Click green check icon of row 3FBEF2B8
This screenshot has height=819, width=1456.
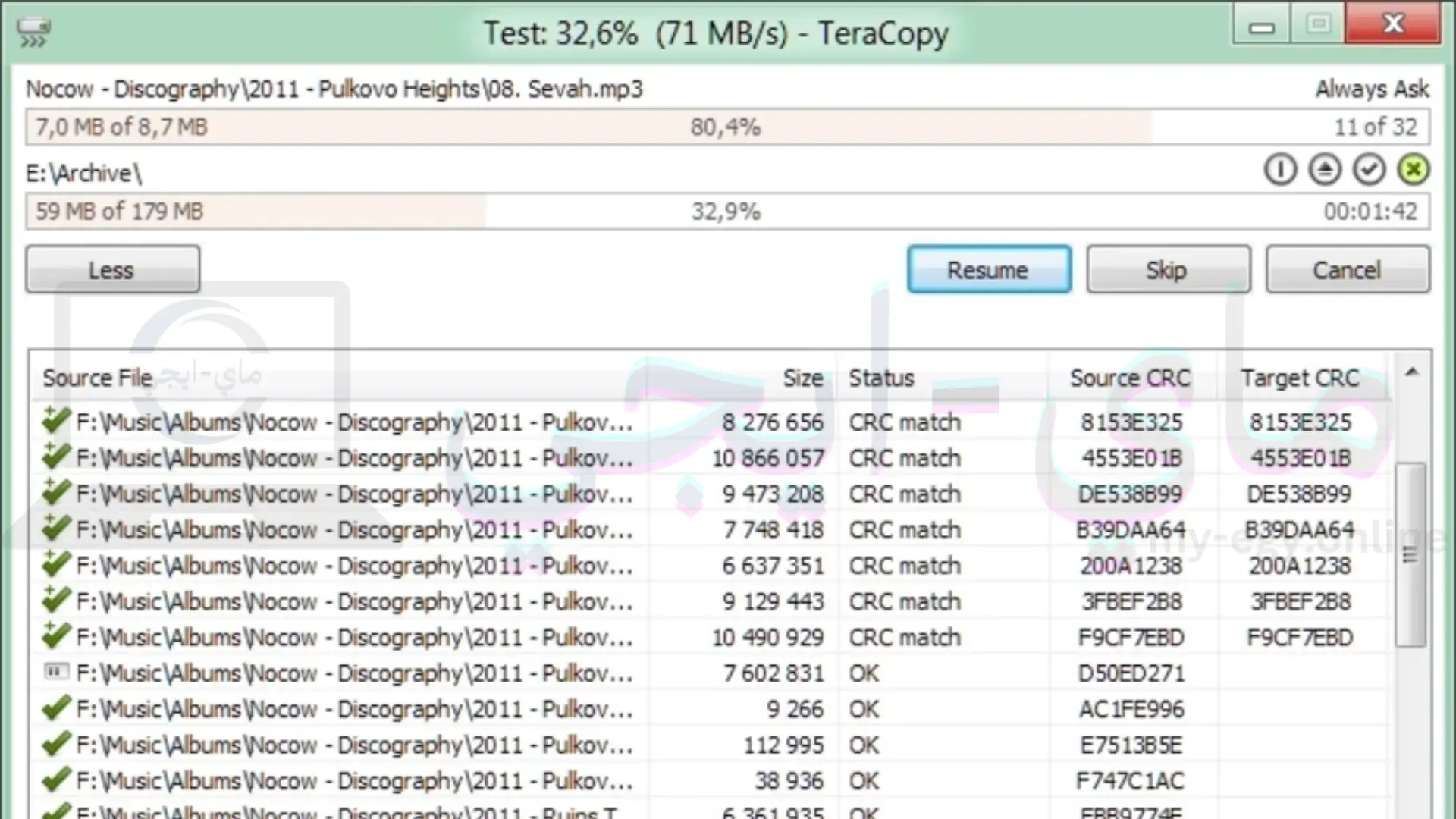(x=56, y=600)
